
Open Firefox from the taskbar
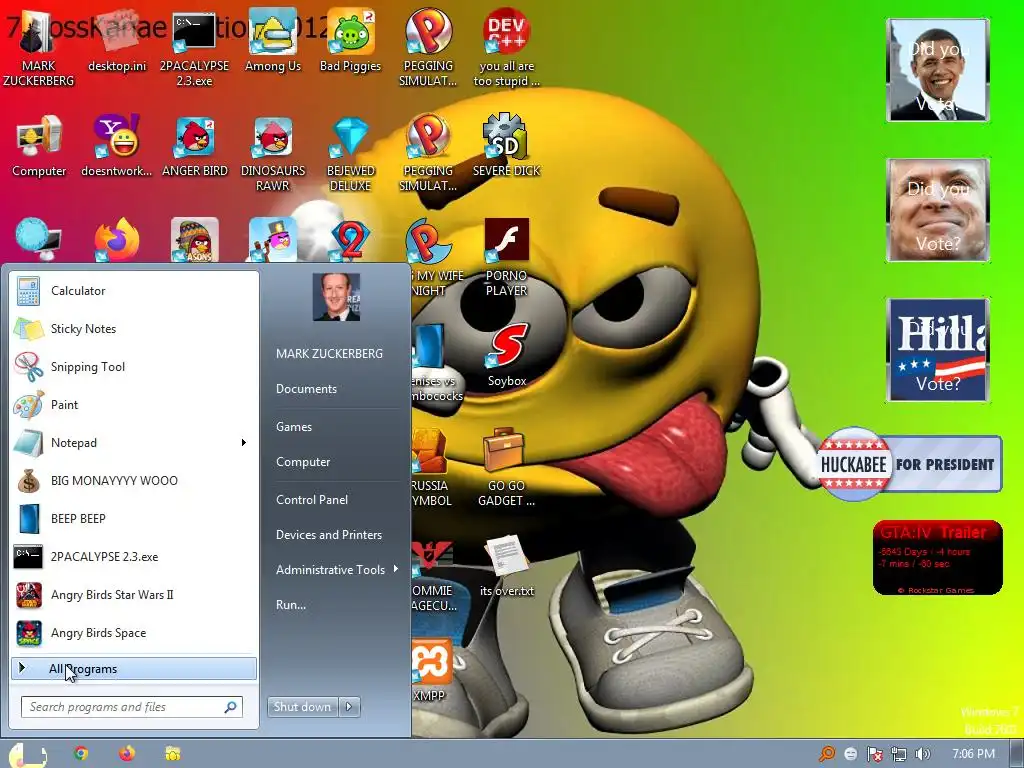coord(127,754)
